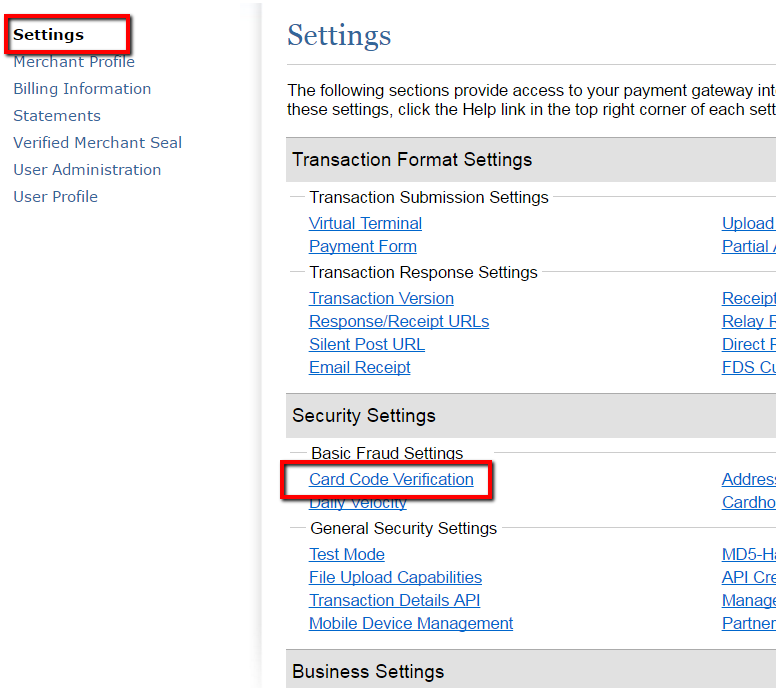Viewport: 776px width, 688px height.
Task: Open Billing Information from sidebar
Action: coord(82,89)
